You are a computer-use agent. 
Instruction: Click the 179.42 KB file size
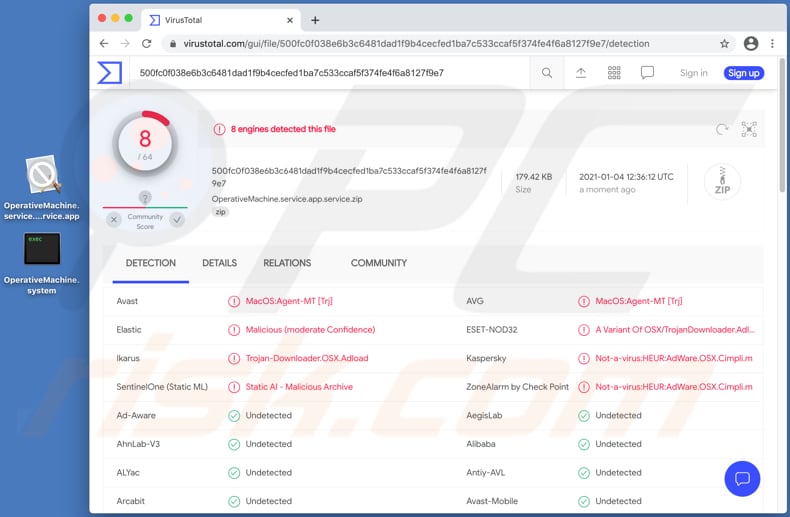point(534,177)
